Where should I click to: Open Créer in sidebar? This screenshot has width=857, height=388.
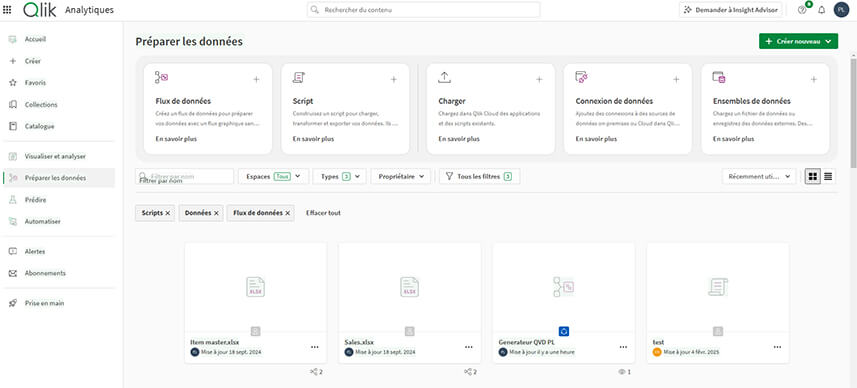[33, 61]
